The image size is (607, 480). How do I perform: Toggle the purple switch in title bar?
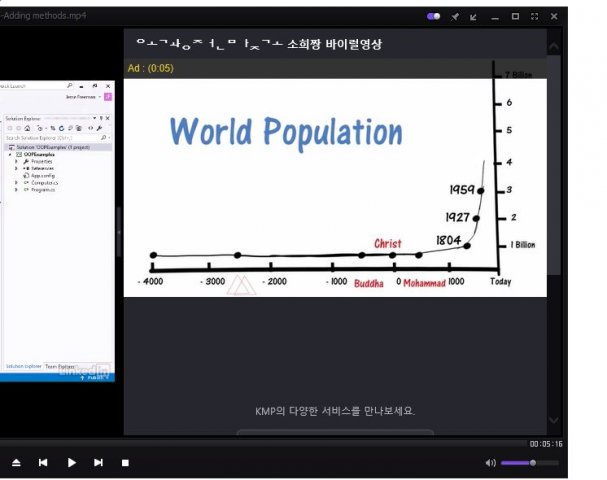[x=433, y=16]
